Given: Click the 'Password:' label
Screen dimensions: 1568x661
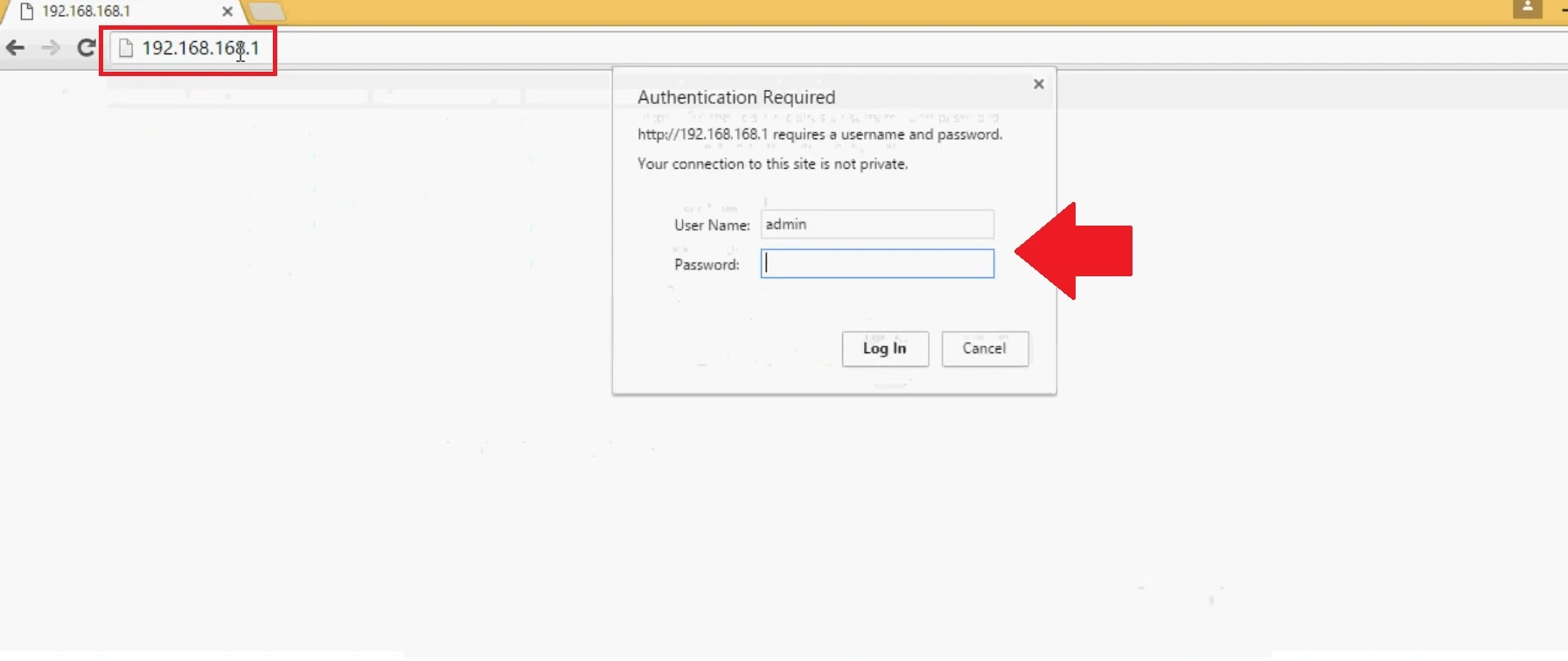Looking at the screenshot, I should click(x=707, y=265).
